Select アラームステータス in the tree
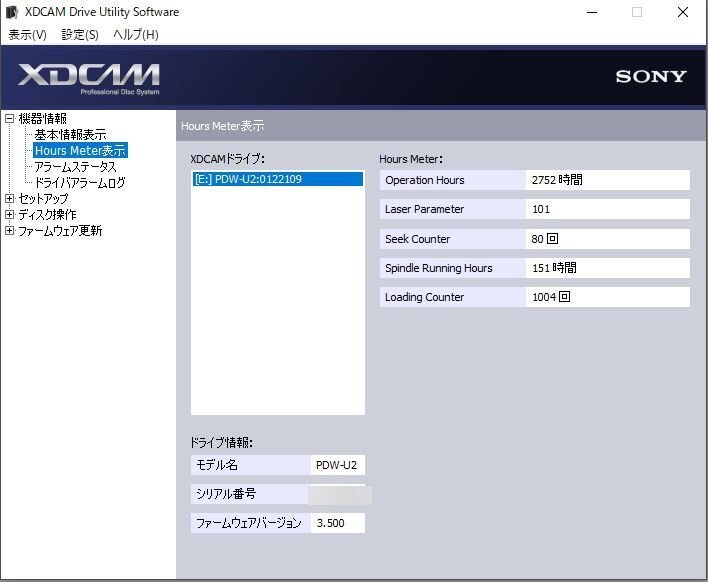This screenshot has height=582, width=708. pos(75,167)
